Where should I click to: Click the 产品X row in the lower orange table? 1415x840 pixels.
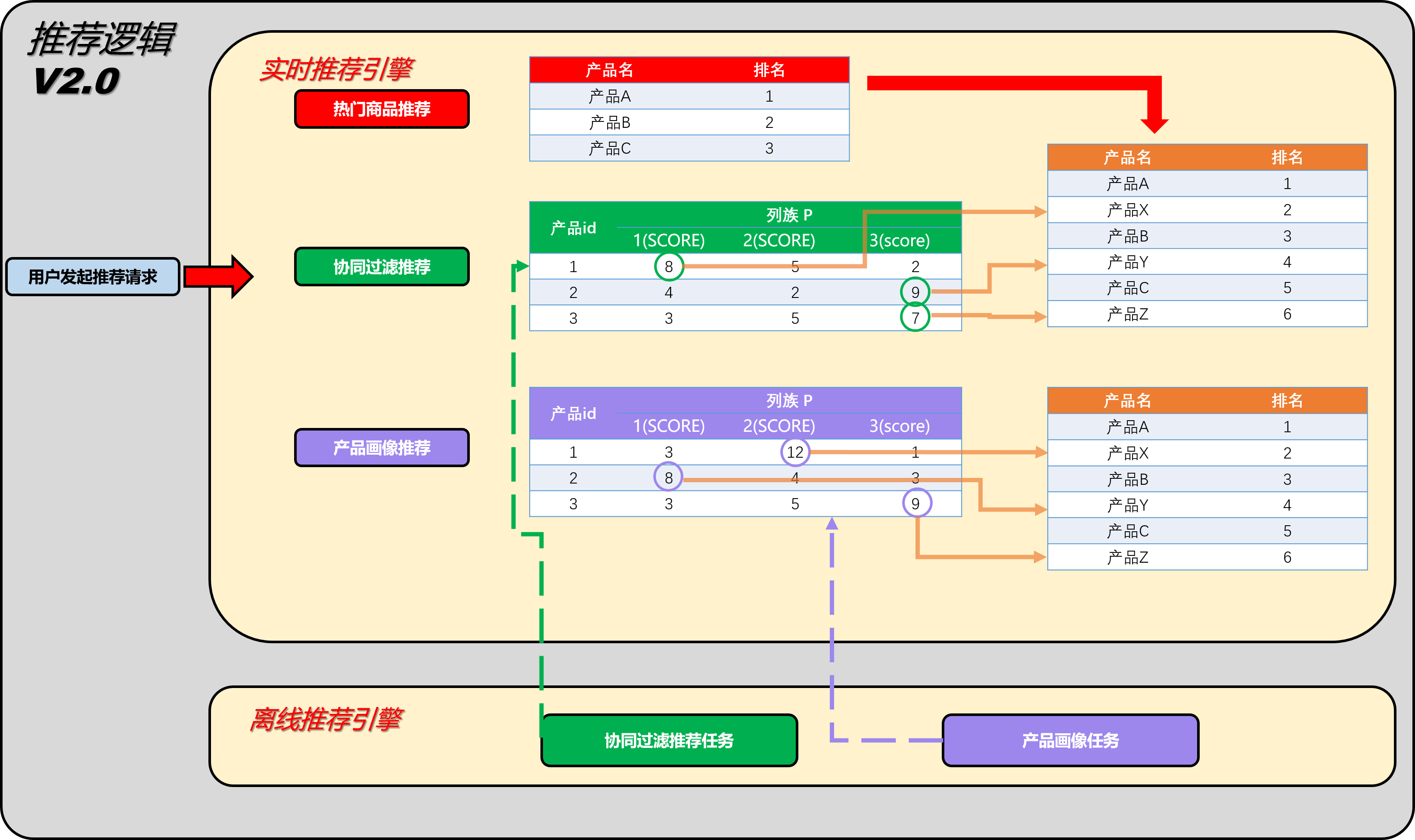[x=1127, y=453]
